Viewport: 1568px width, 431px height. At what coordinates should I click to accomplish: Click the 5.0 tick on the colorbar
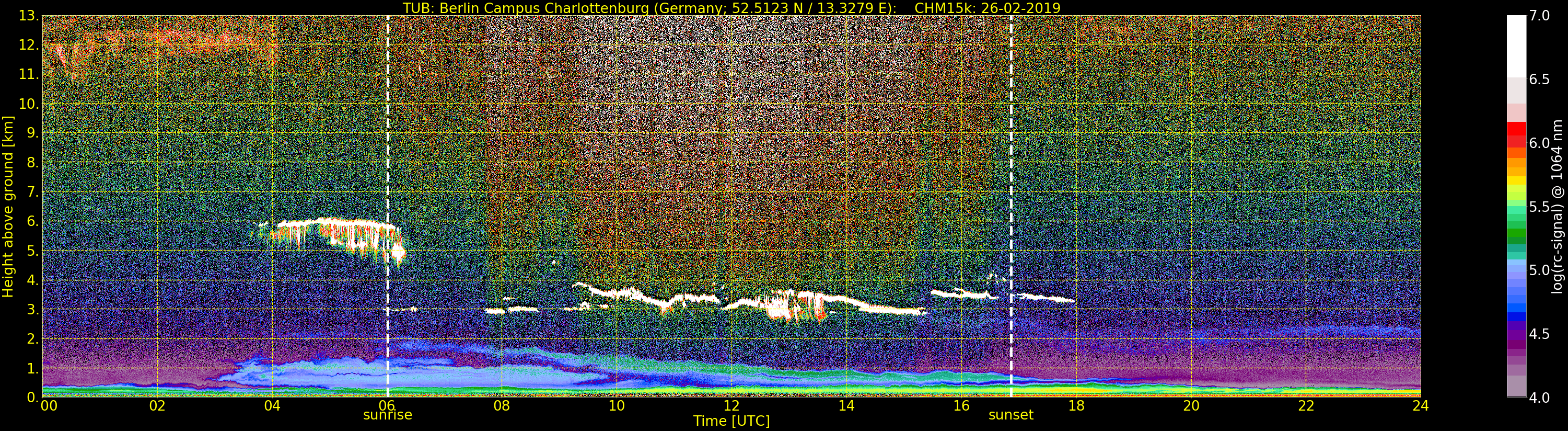[1539, 270]
